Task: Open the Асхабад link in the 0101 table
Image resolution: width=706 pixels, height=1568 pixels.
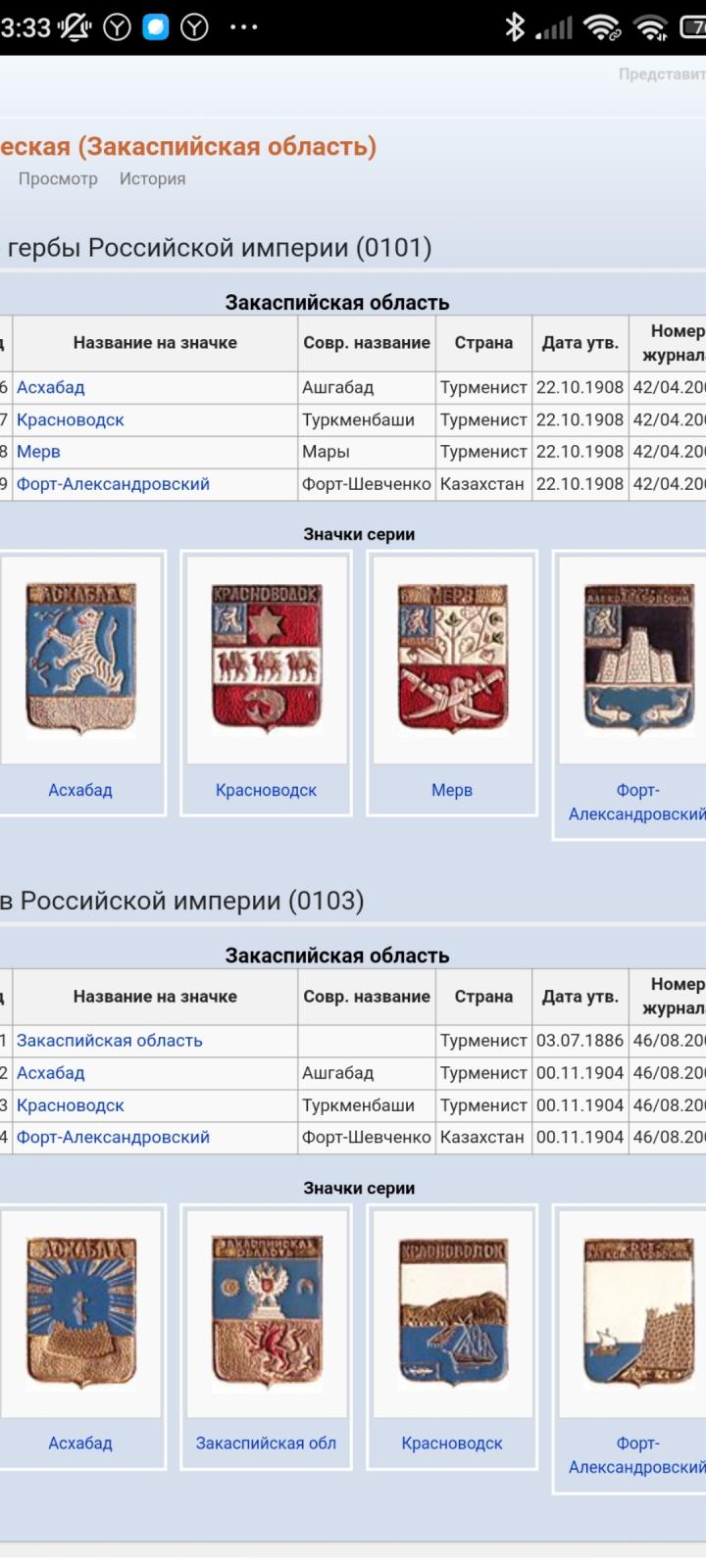Action: (x=50, y=387)
